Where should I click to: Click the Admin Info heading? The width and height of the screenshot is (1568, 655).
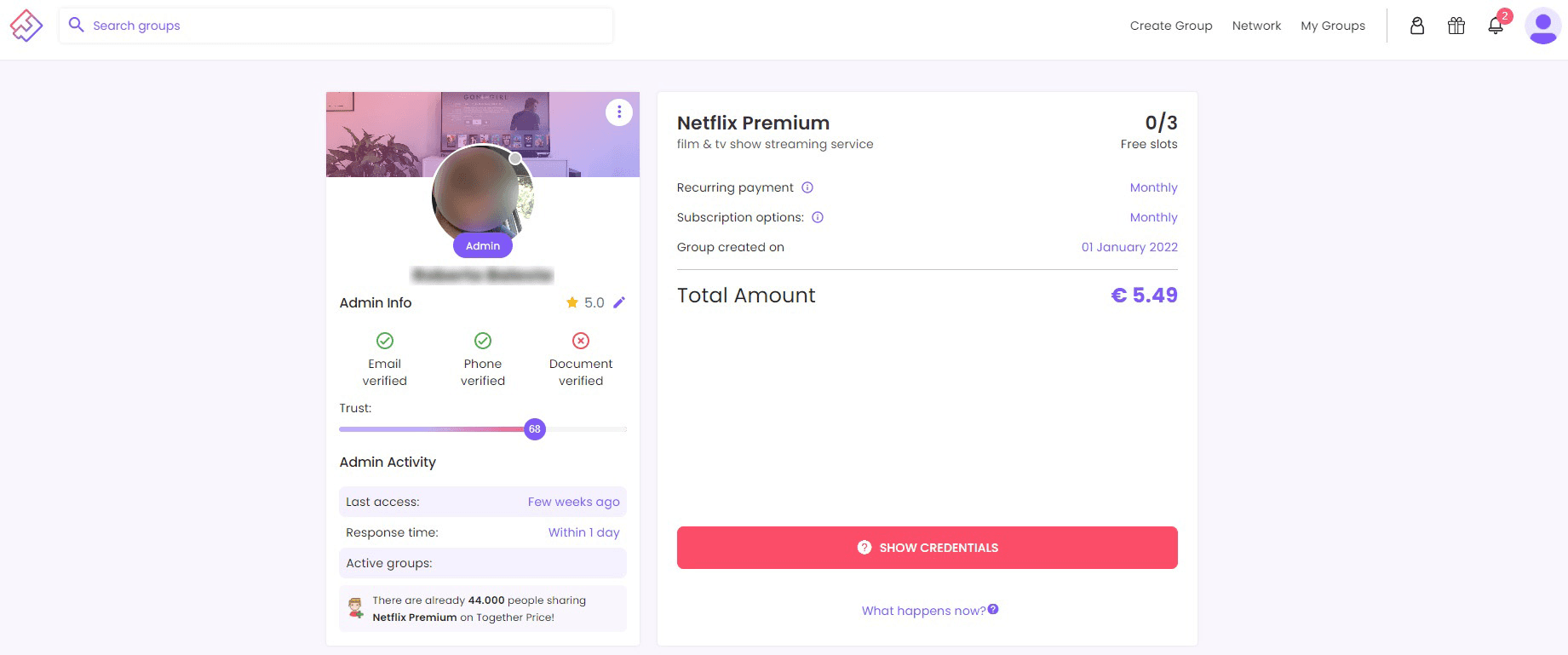click(x=376, y=302)
